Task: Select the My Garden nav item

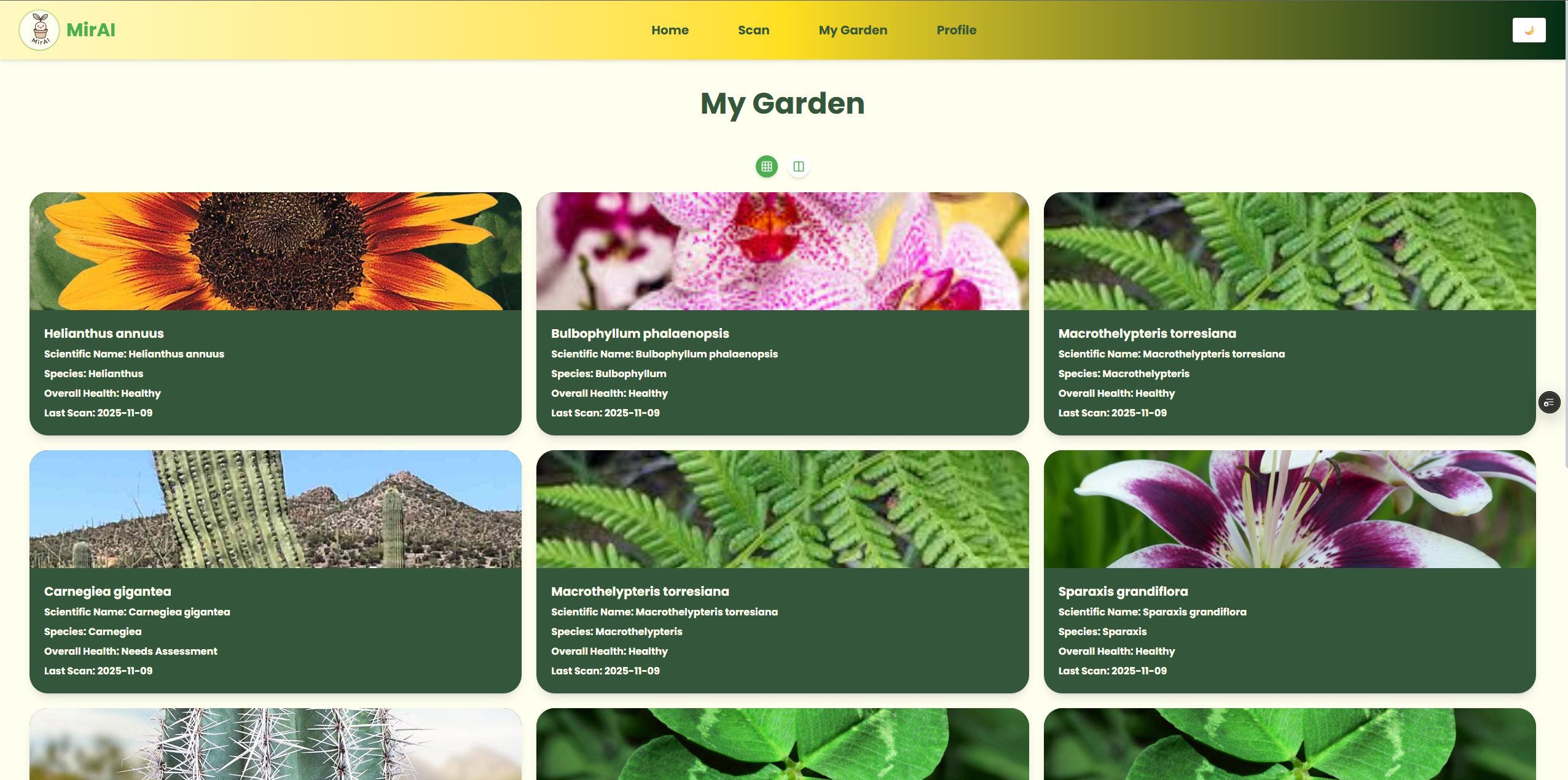Action: coord(852,30)
